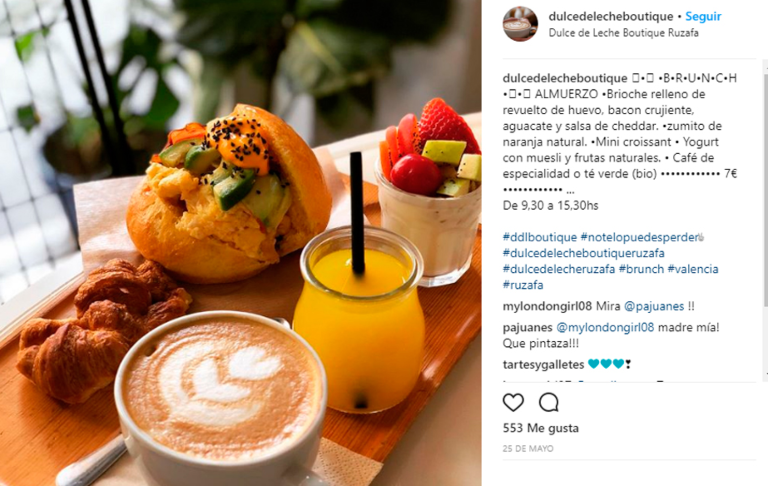Open mention @pajuanes in comment
The width and height of the screenshot is (768, 486).
click(x=654, y=306)
